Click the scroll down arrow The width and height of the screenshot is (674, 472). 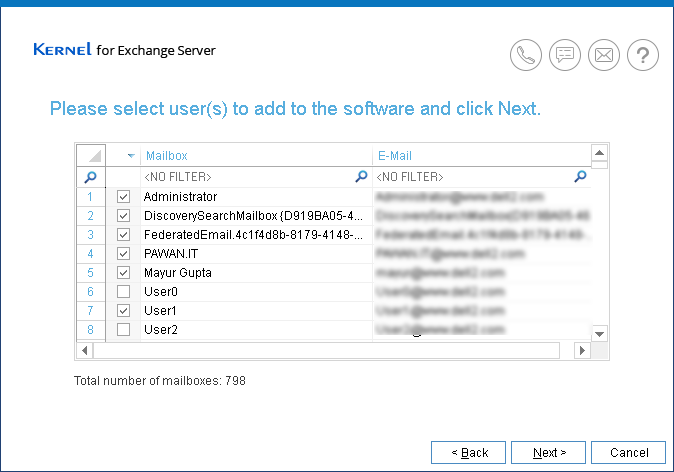coord(600,334)
